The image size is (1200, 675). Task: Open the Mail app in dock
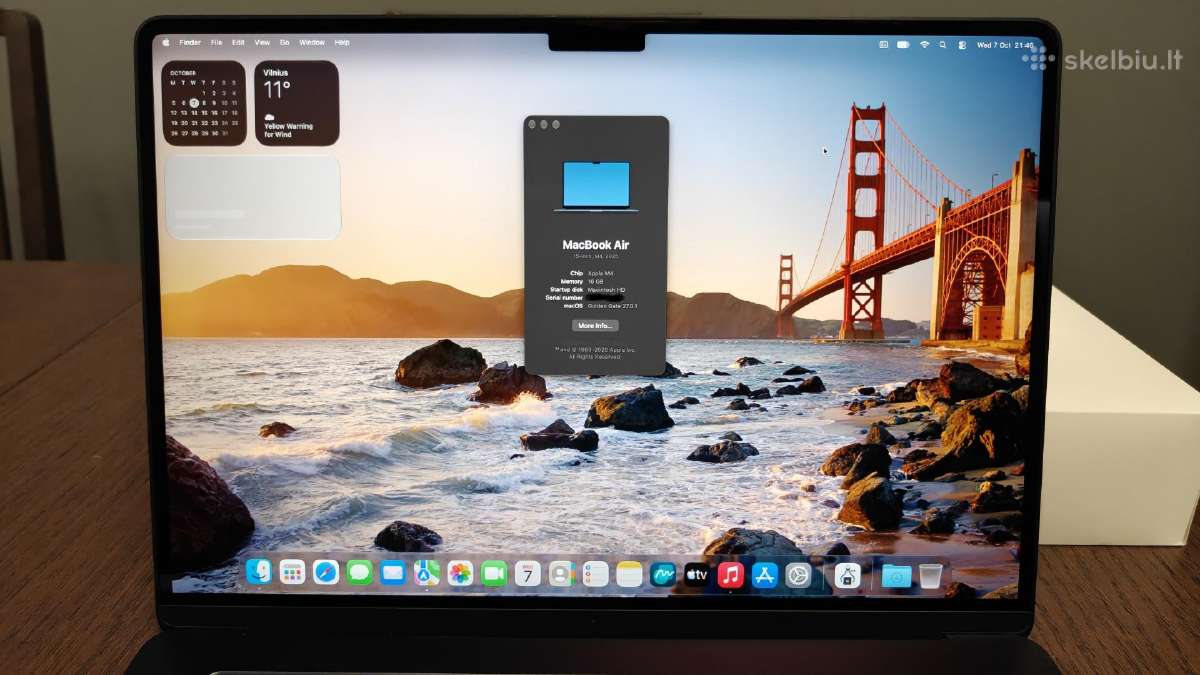click(x=393, y=572)
